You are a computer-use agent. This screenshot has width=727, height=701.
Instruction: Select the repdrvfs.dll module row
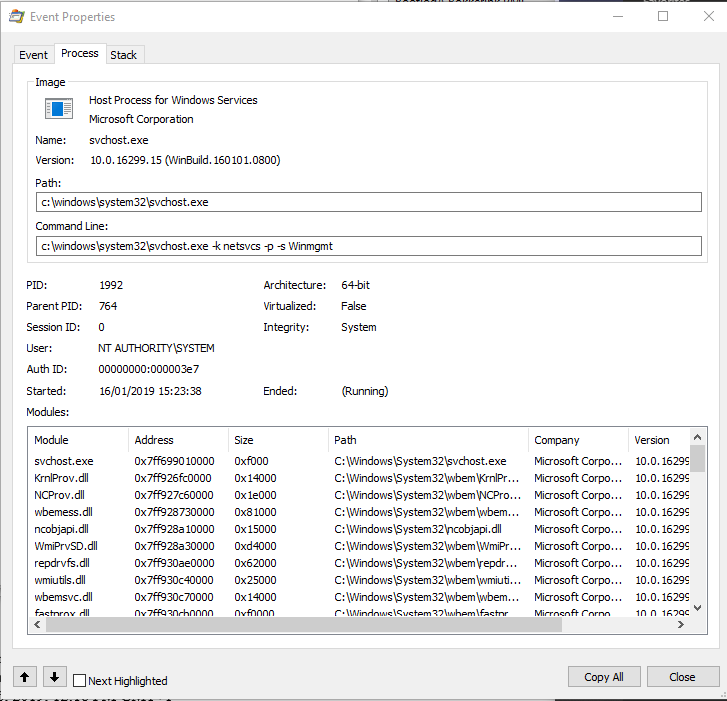(x=359, y=563)
